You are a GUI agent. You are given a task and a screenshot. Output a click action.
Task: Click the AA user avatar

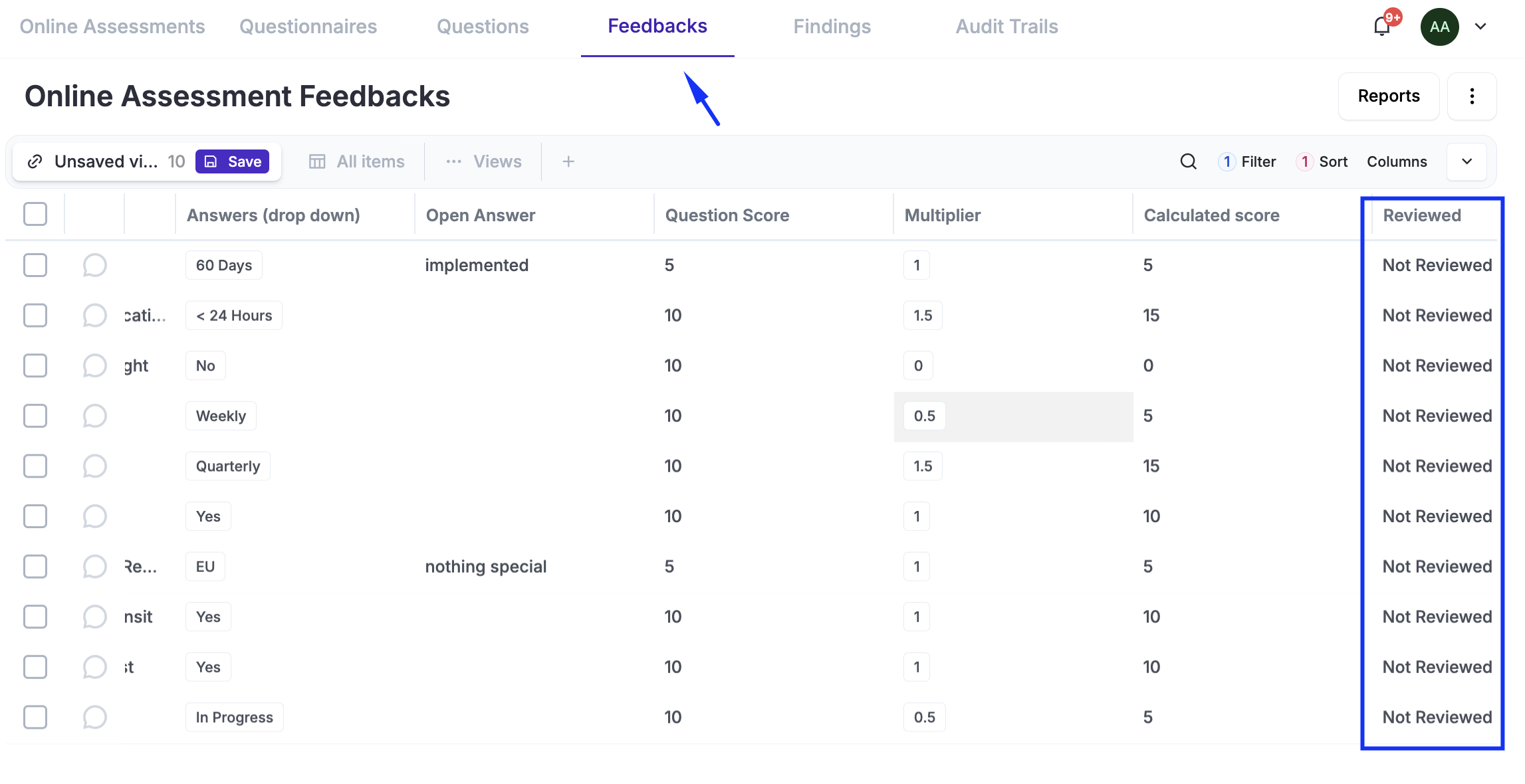[x=1439, y=27]
